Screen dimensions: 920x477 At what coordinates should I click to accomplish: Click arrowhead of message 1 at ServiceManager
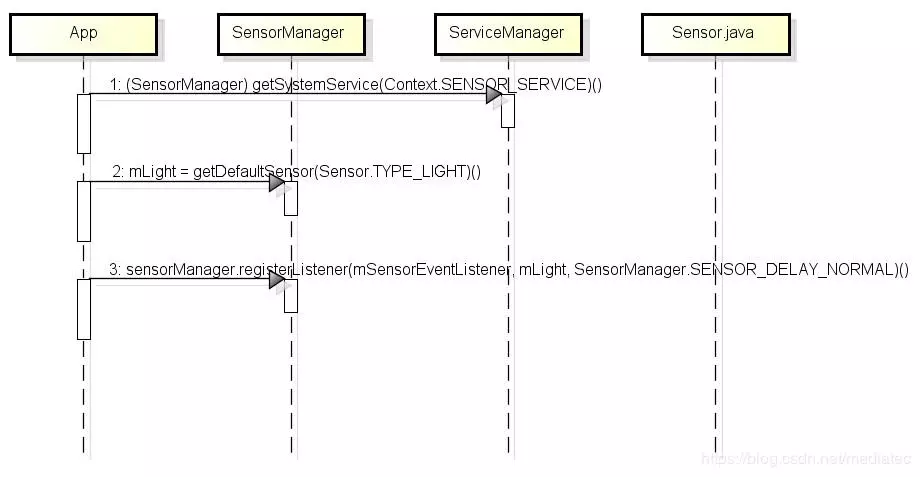494,94
